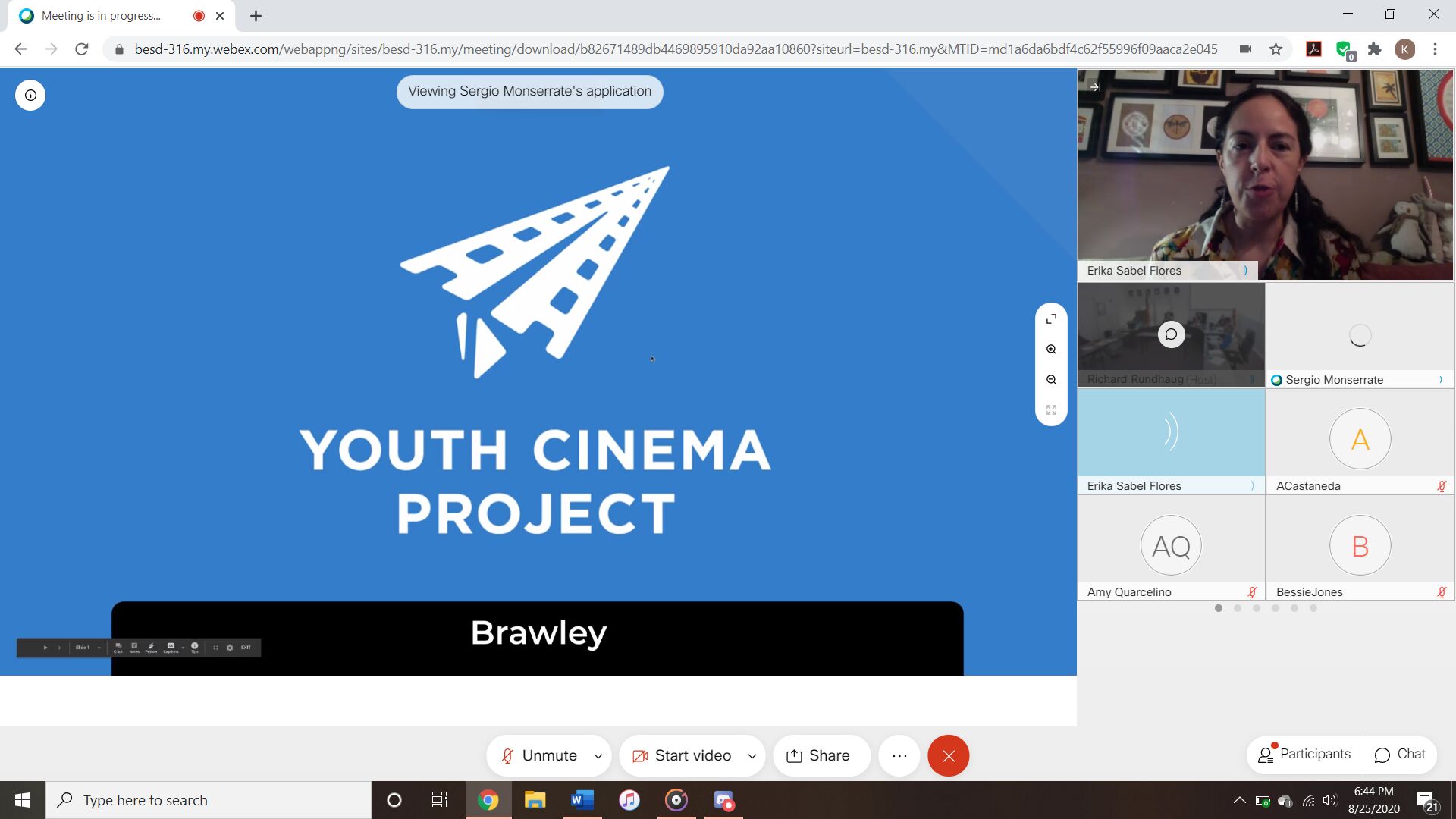The height and width of the screenshot is (819, 1456).
Task: Unmute your microphone
Action: click(x=539, y=755)
